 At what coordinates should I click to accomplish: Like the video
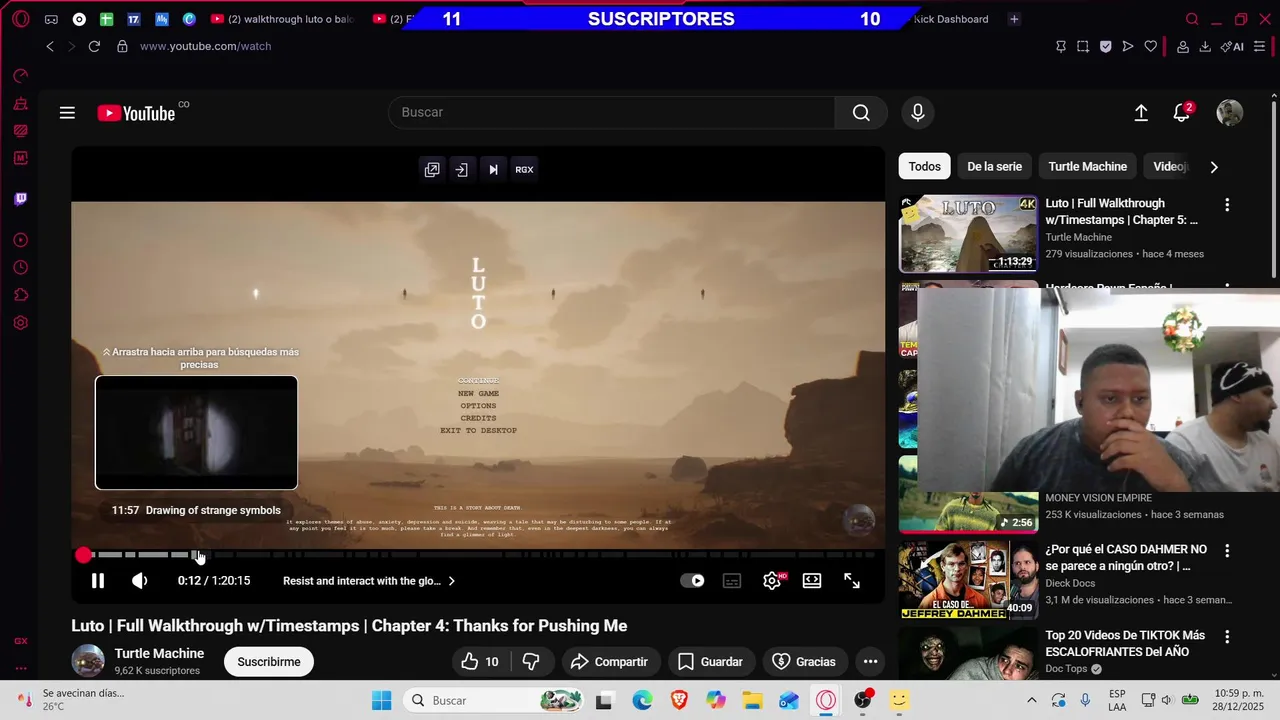pyautogui.click(x=480, y=662)
